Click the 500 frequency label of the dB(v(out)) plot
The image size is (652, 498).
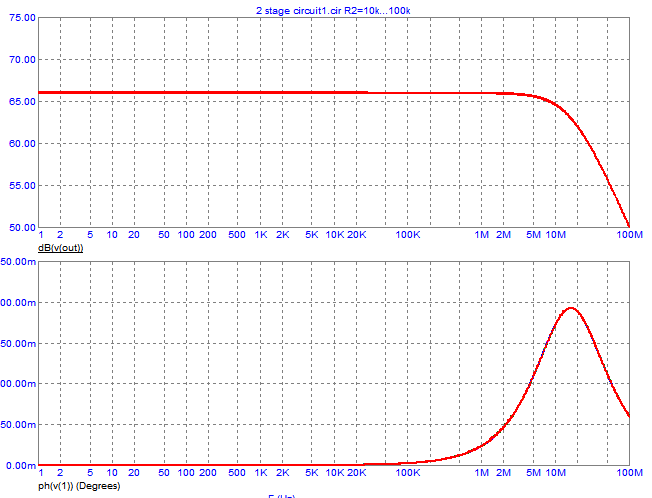coord(237,235)
